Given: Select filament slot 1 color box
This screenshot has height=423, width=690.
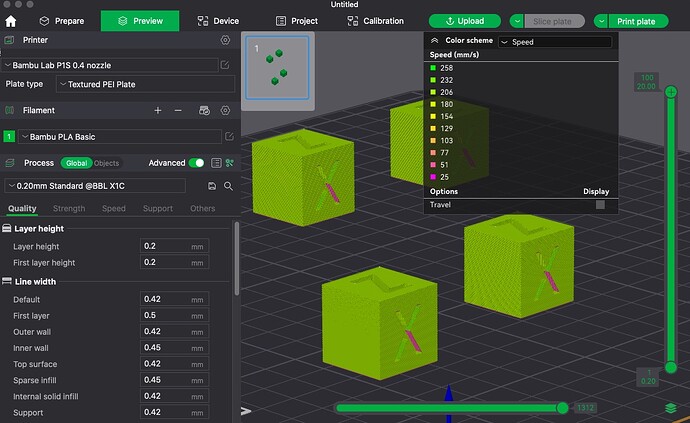Looking at the screenshot, I should click(x=9, y=136).
